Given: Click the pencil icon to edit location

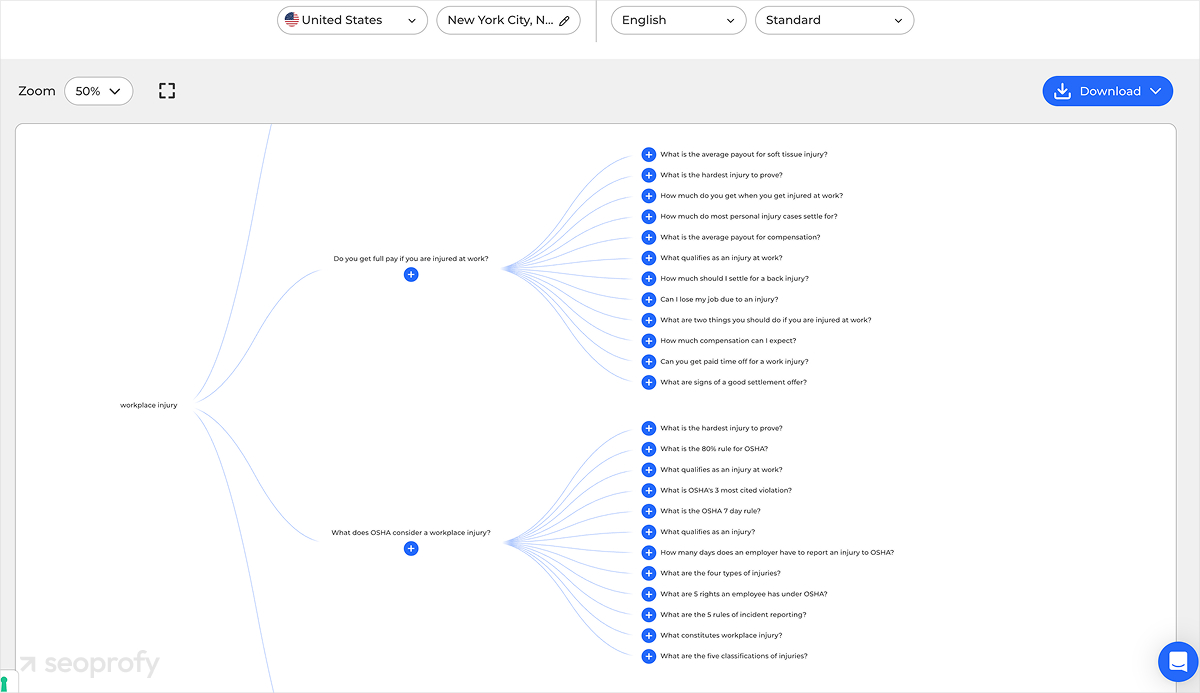Looking at the screenshot, I should 565,20.
